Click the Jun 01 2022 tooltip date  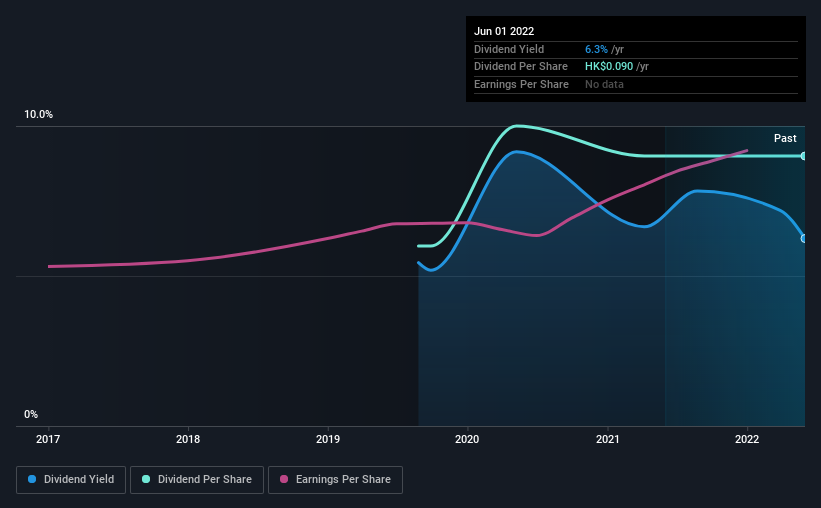click(x=504, y=31)
